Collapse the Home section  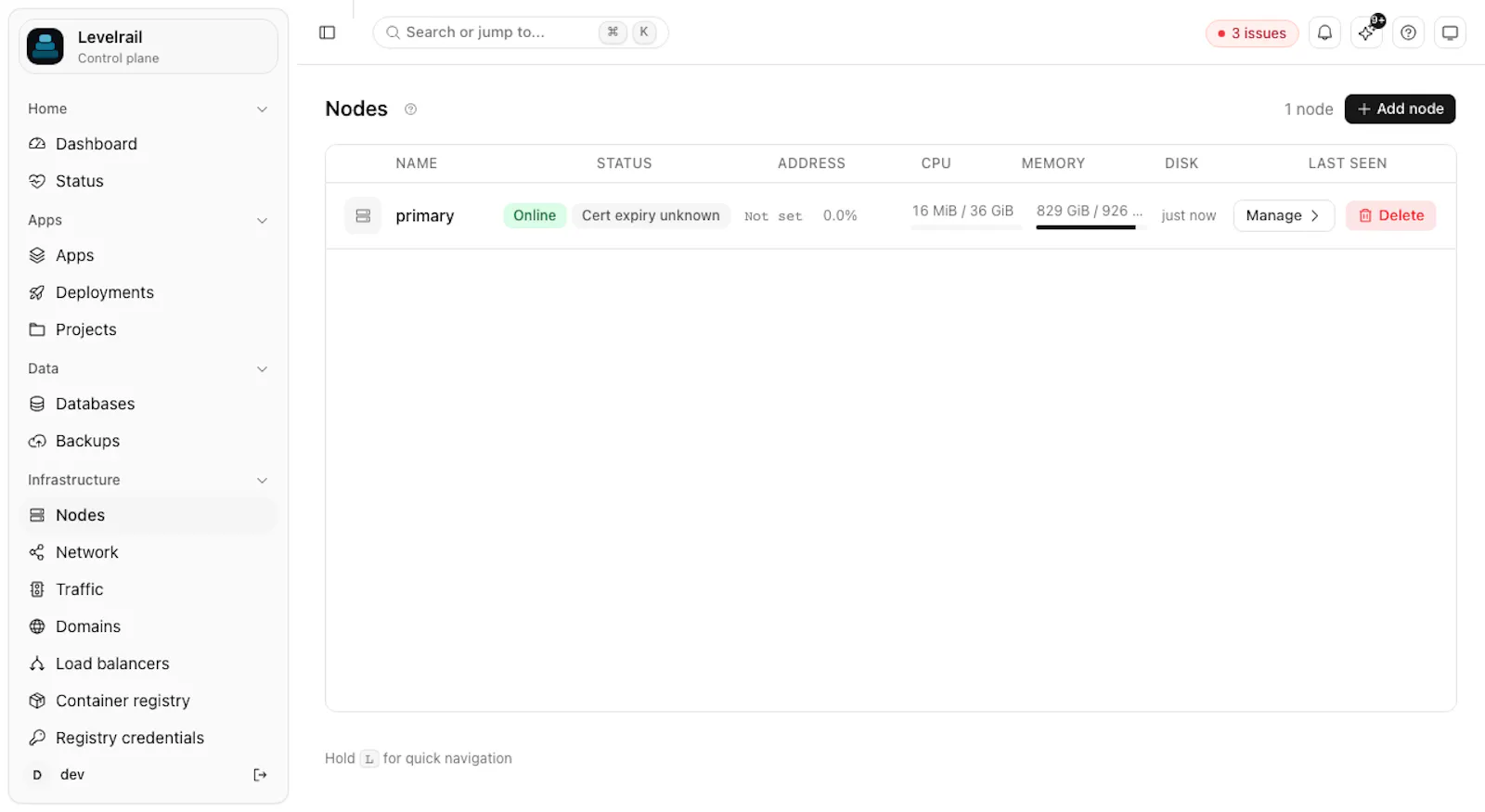(262, 110)
